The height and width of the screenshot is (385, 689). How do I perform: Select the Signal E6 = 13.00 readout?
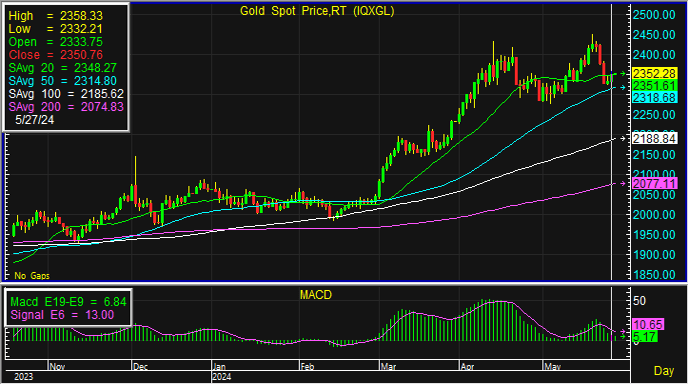click(62, 315)
